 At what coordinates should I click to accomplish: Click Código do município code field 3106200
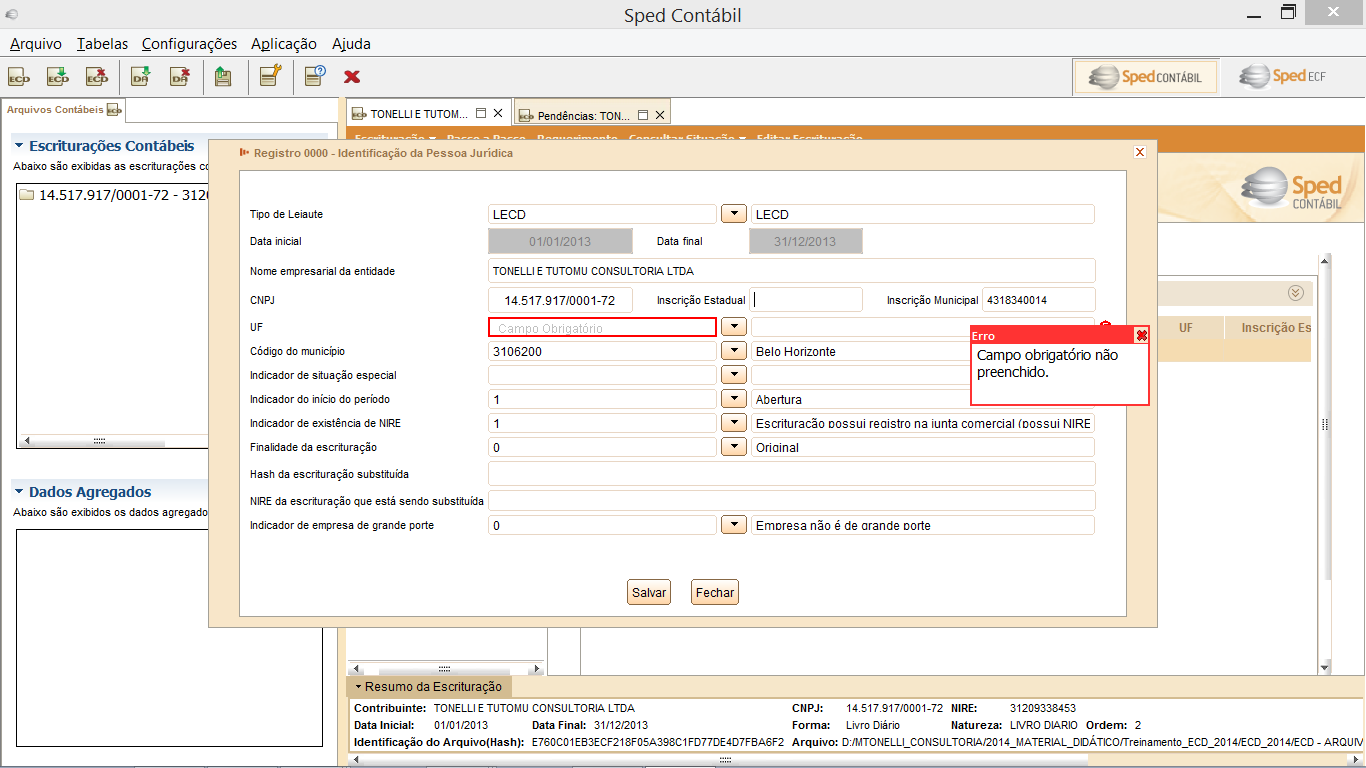click(602, 351)
